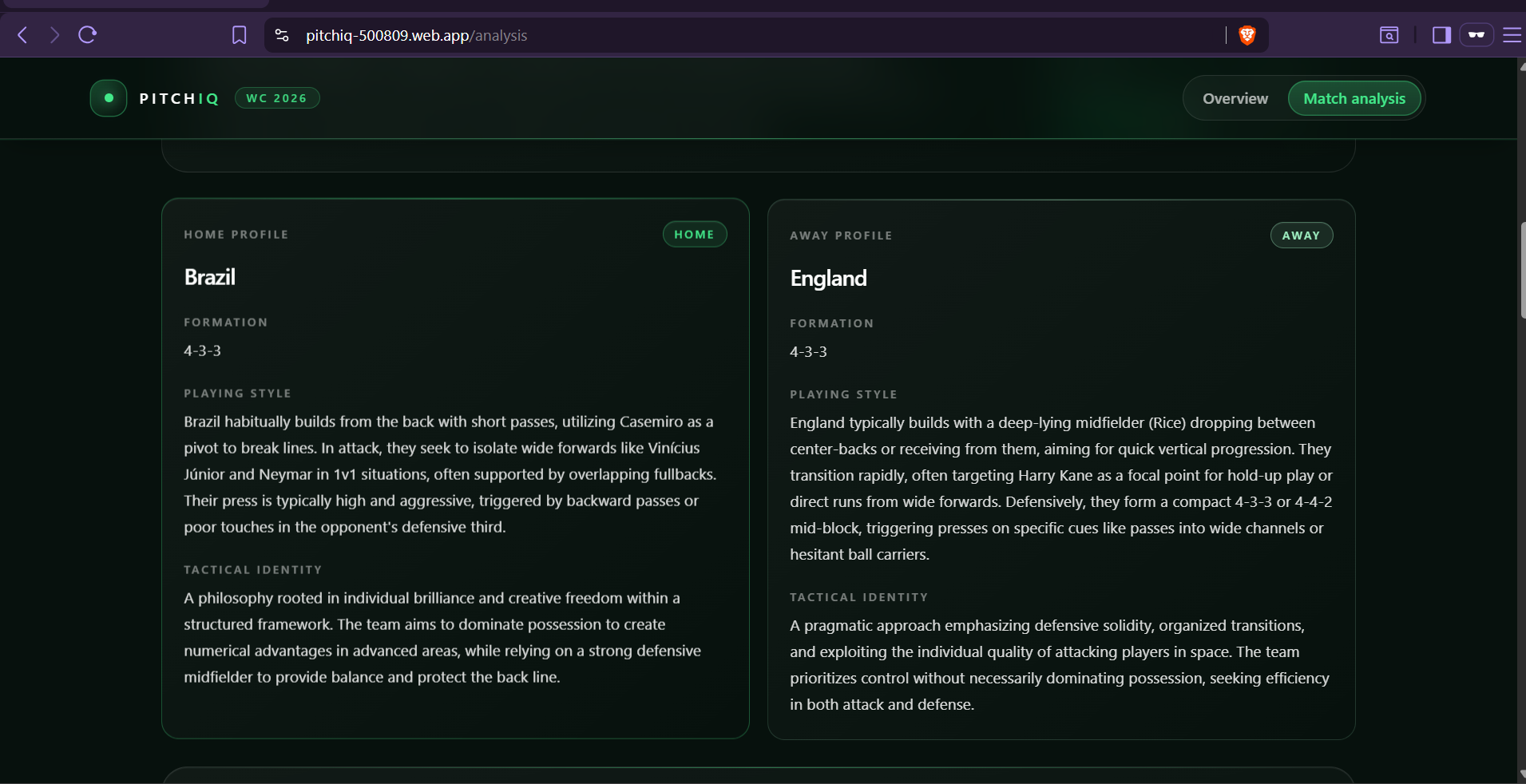Open the browser hamburger menu
The height and width of the screenshot is (784, 1526).
click(1512, 35)
